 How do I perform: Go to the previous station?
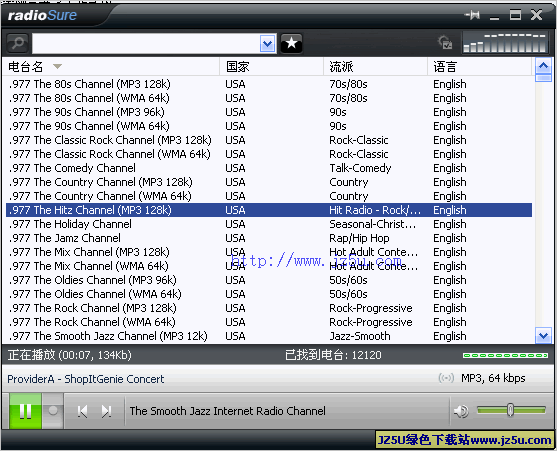point(82,411)
